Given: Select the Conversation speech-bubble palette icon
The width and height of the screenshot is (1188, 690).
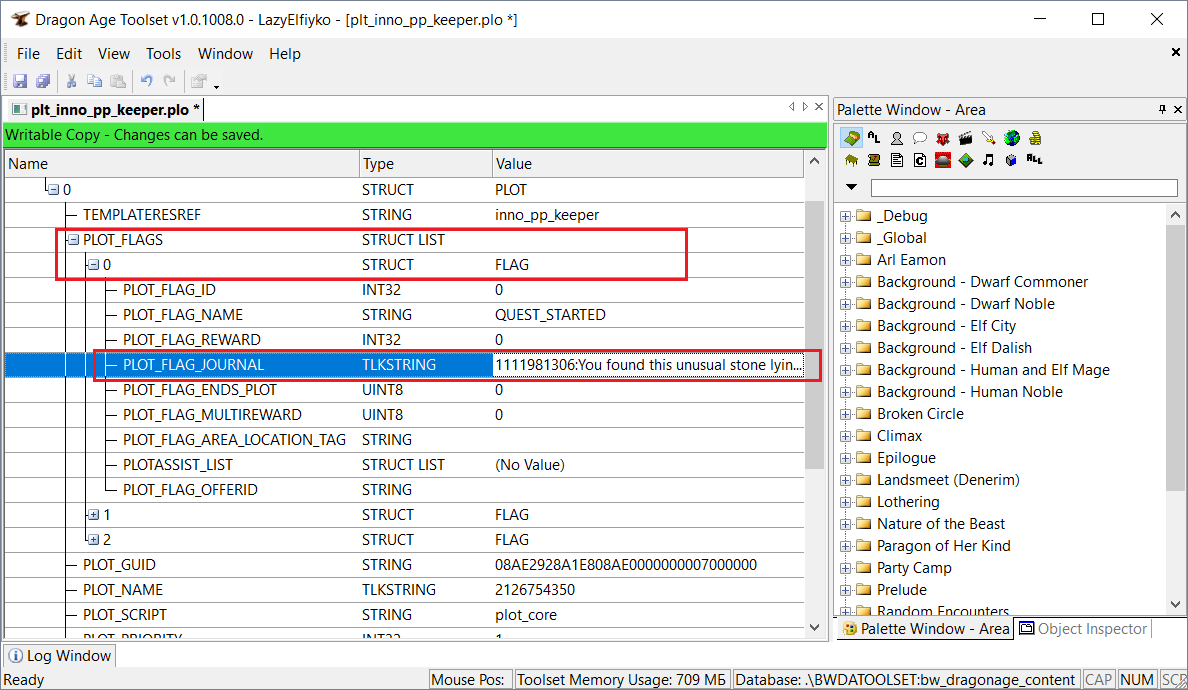Looking at the screenshot, I should (920, 138).
